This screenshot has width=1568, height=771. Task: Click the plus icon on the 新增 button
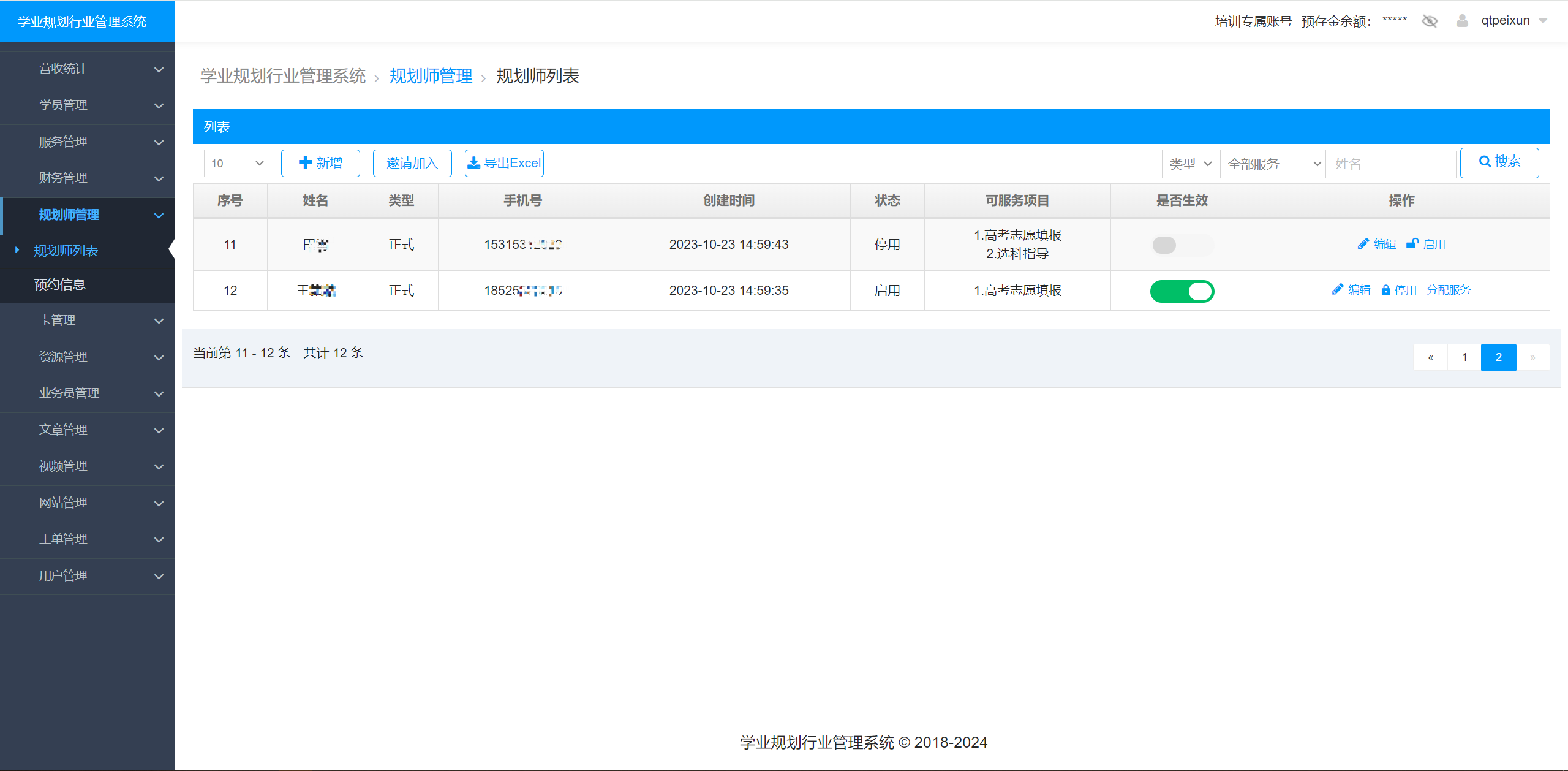(x=306, y=162)
